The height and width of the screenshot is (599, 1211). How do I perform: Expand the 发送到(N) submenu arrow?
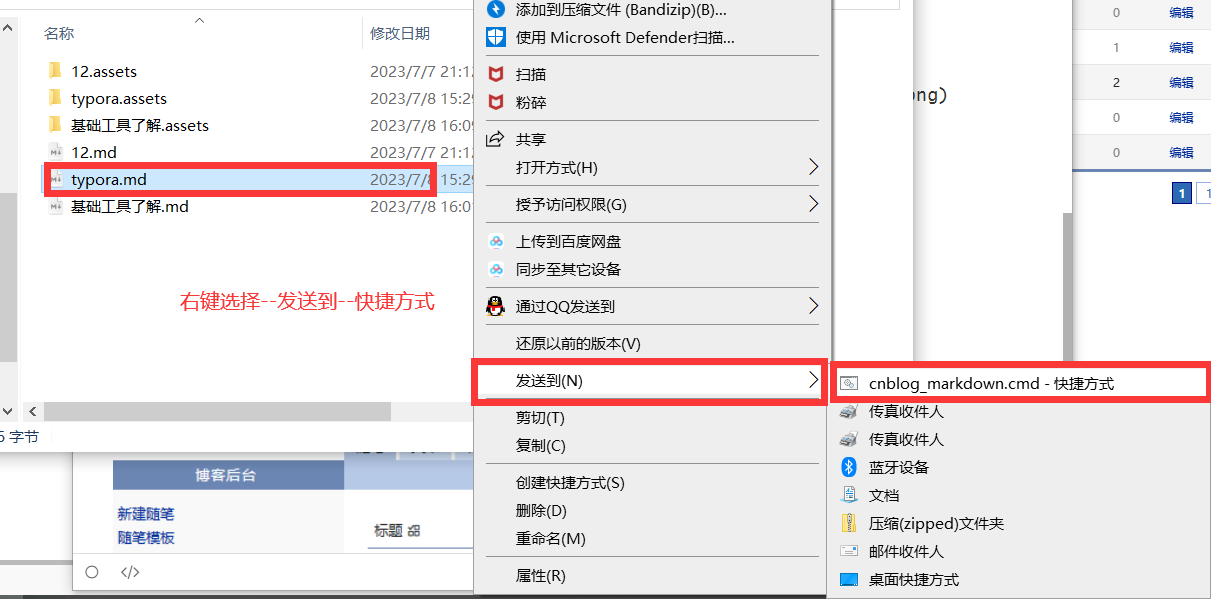(x=813, y=380)
